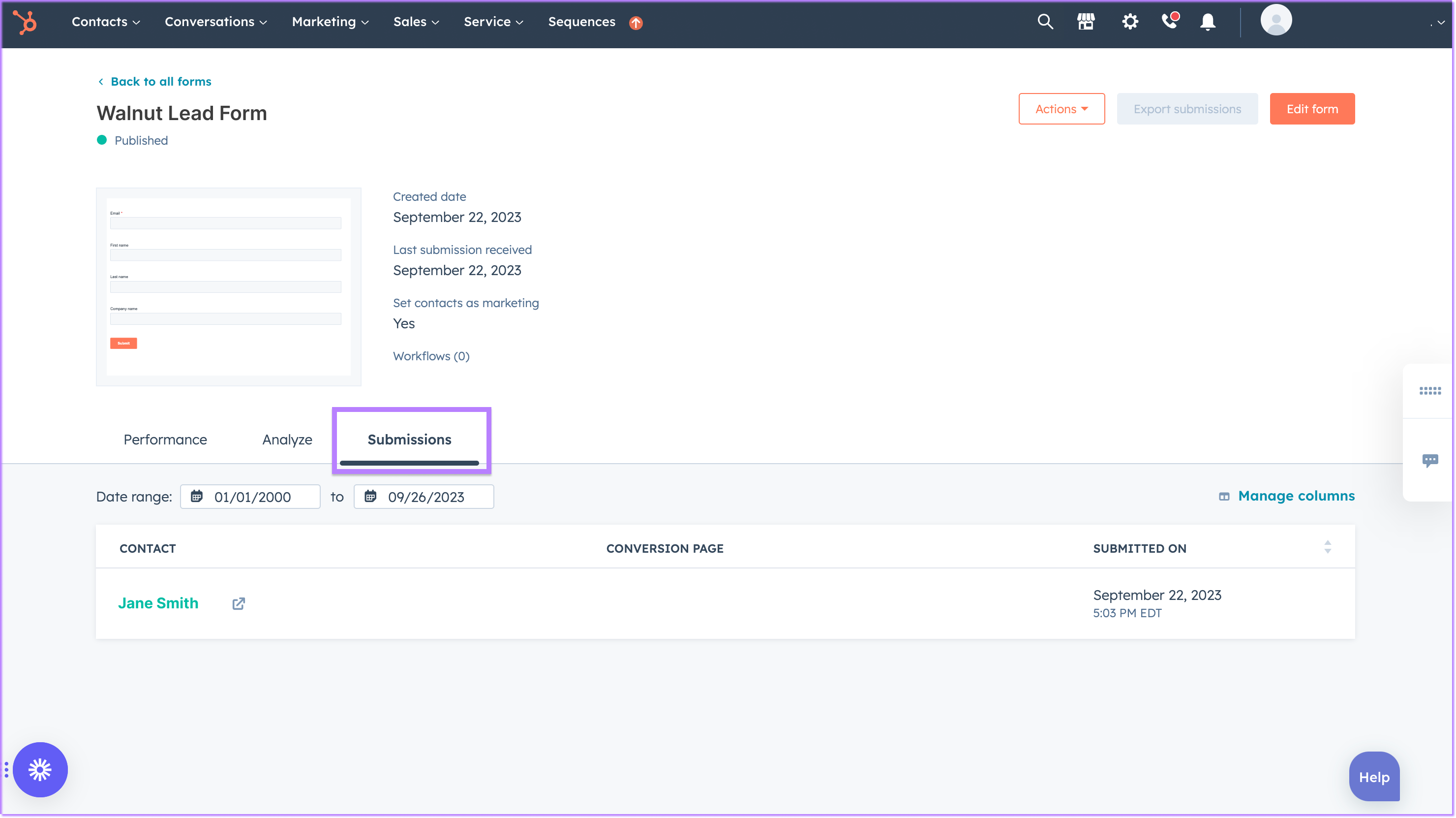Expand the Sales menu

[416, 22]
